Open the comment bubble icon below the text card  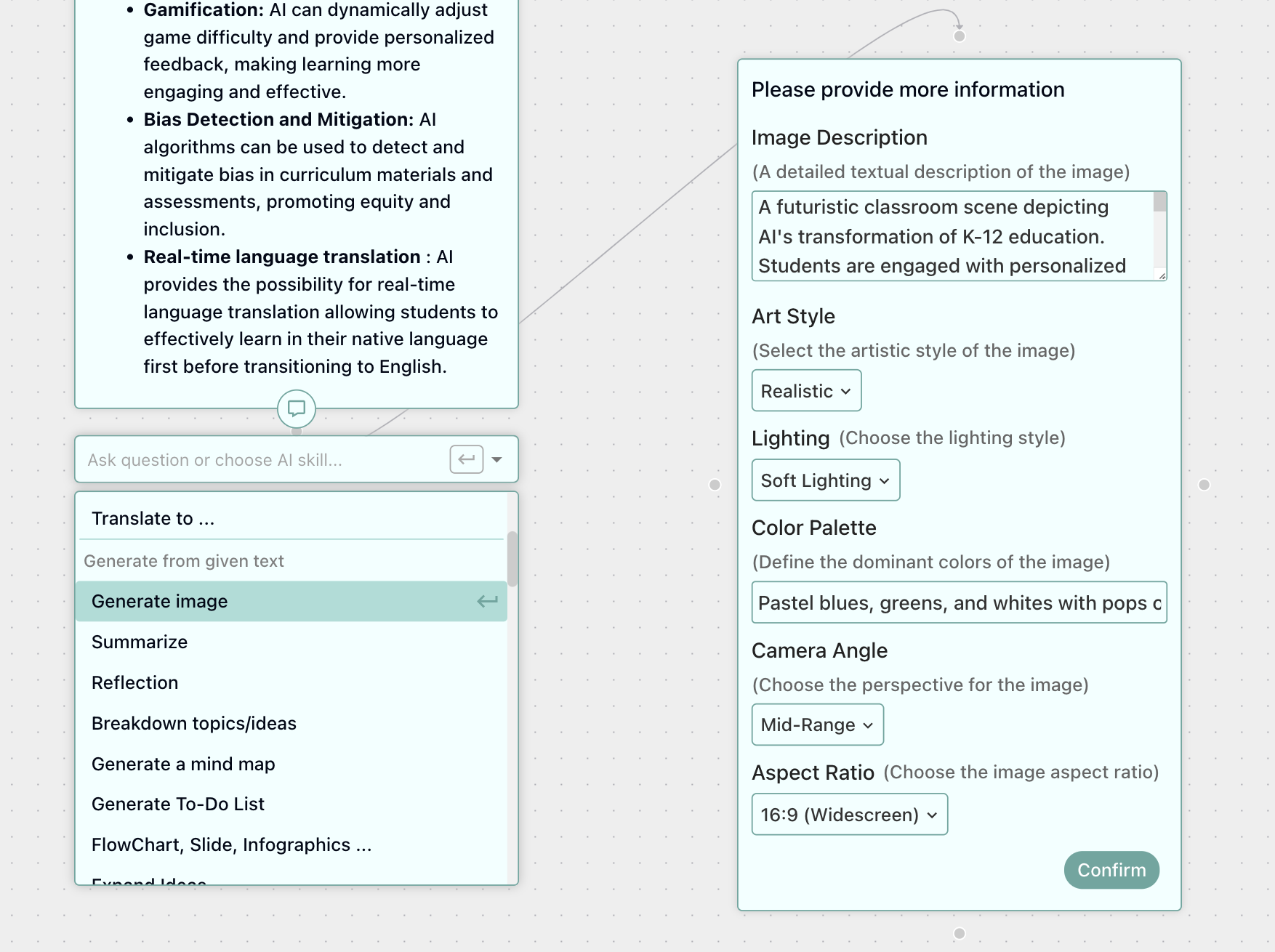[x=296, y=408]
